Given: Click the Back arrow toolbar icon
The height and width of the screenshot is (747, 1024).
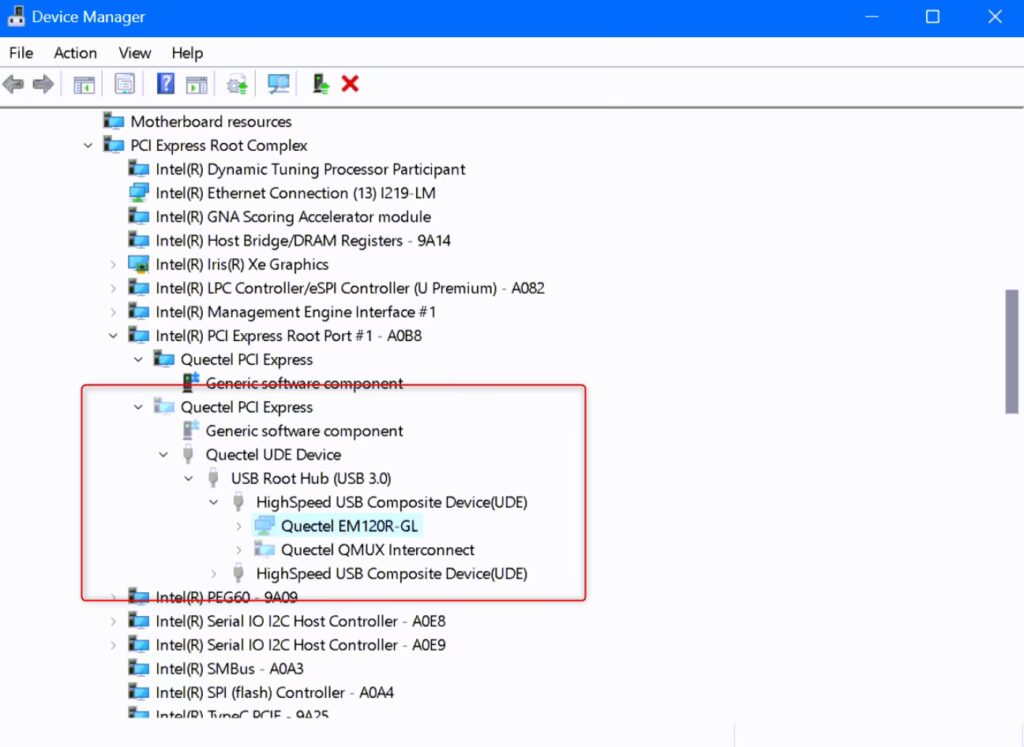Looking at the screenshot, I should pyautogui.click(x=14, y=84).
